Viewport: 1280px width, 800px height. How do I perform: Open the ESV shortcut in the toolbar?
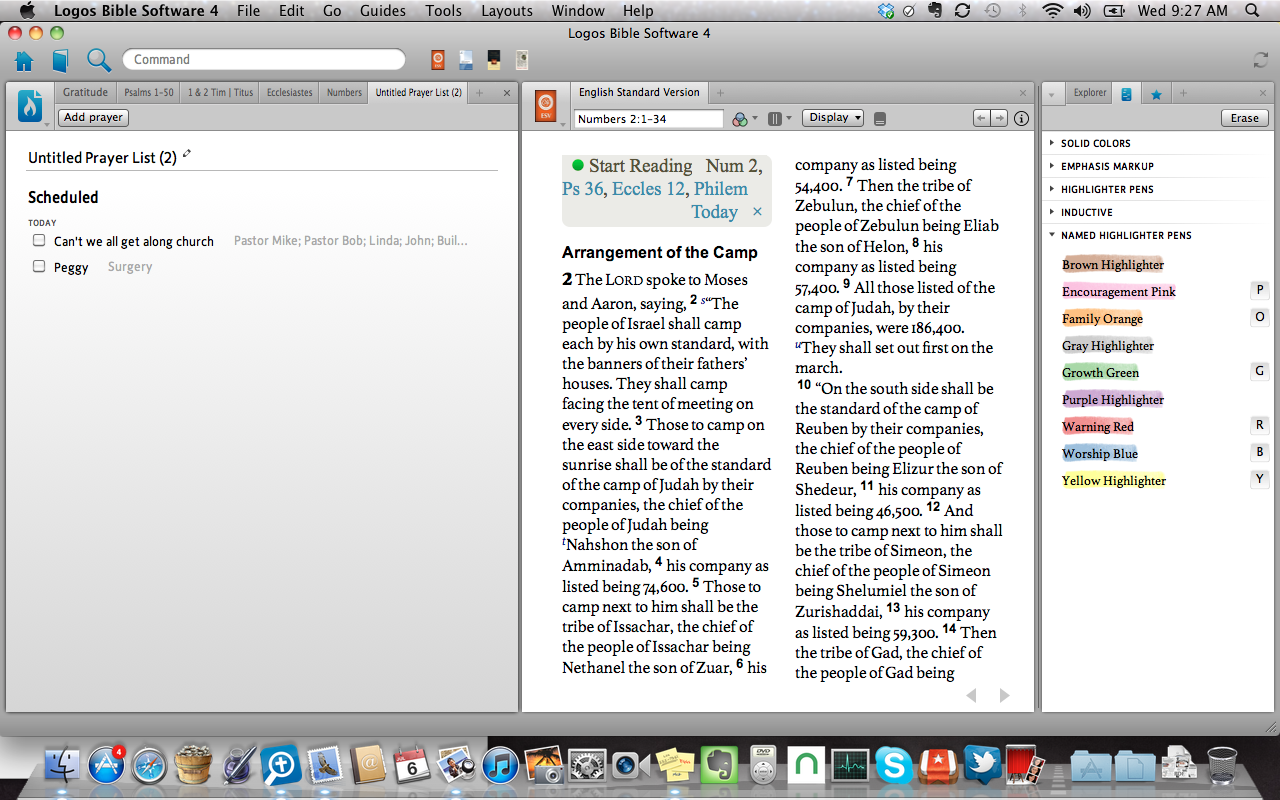click(437, 60)
